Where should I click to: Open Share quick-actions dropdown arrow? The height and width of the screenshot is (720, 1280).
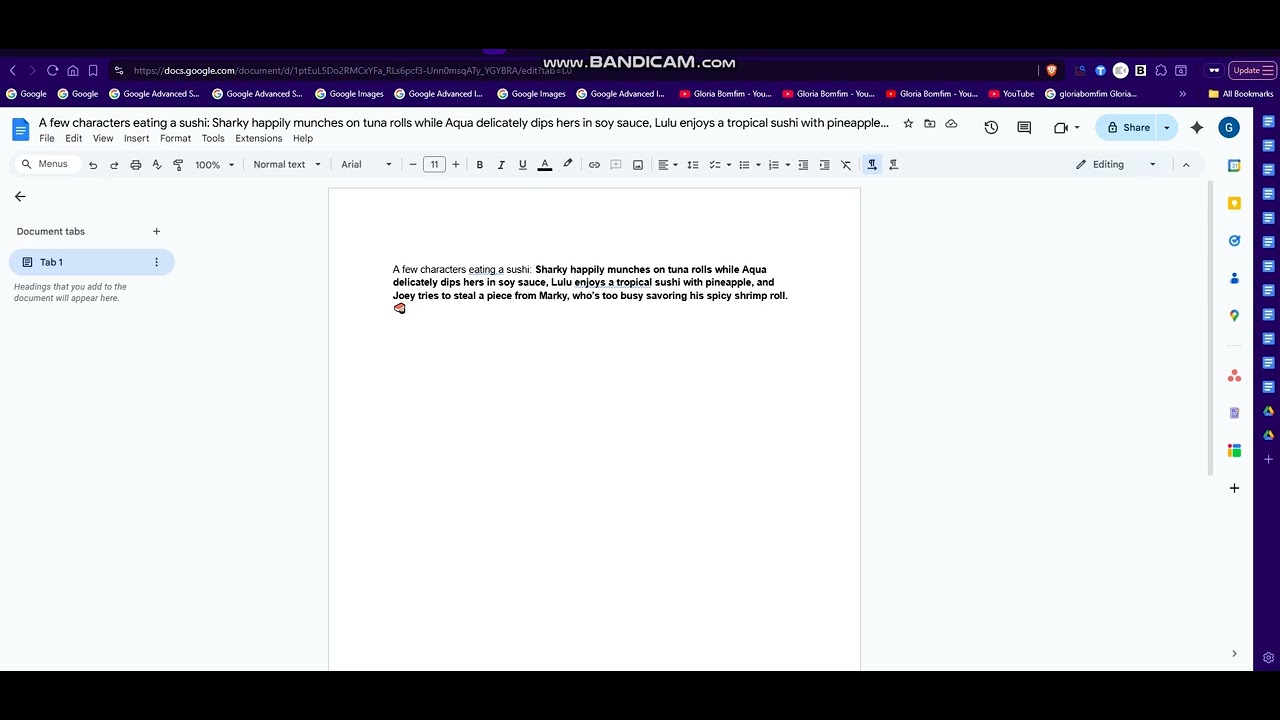pyautogui.click(x=1167, y=128)
